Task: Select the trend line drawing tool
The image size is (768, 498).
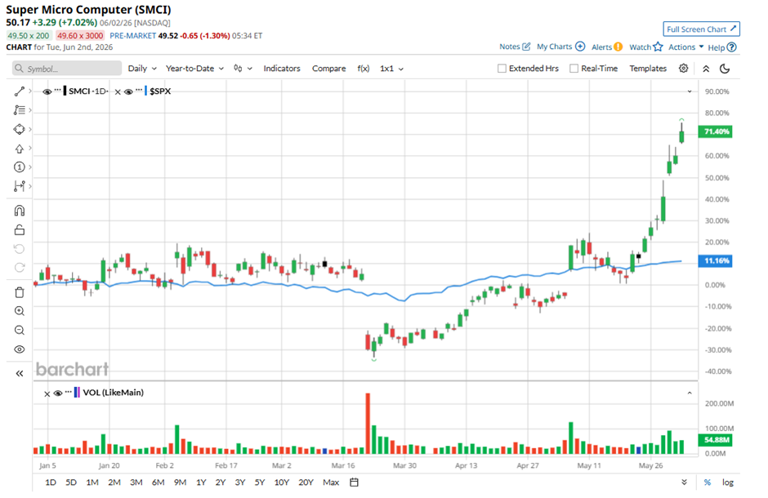Action: tap(19, 91)
